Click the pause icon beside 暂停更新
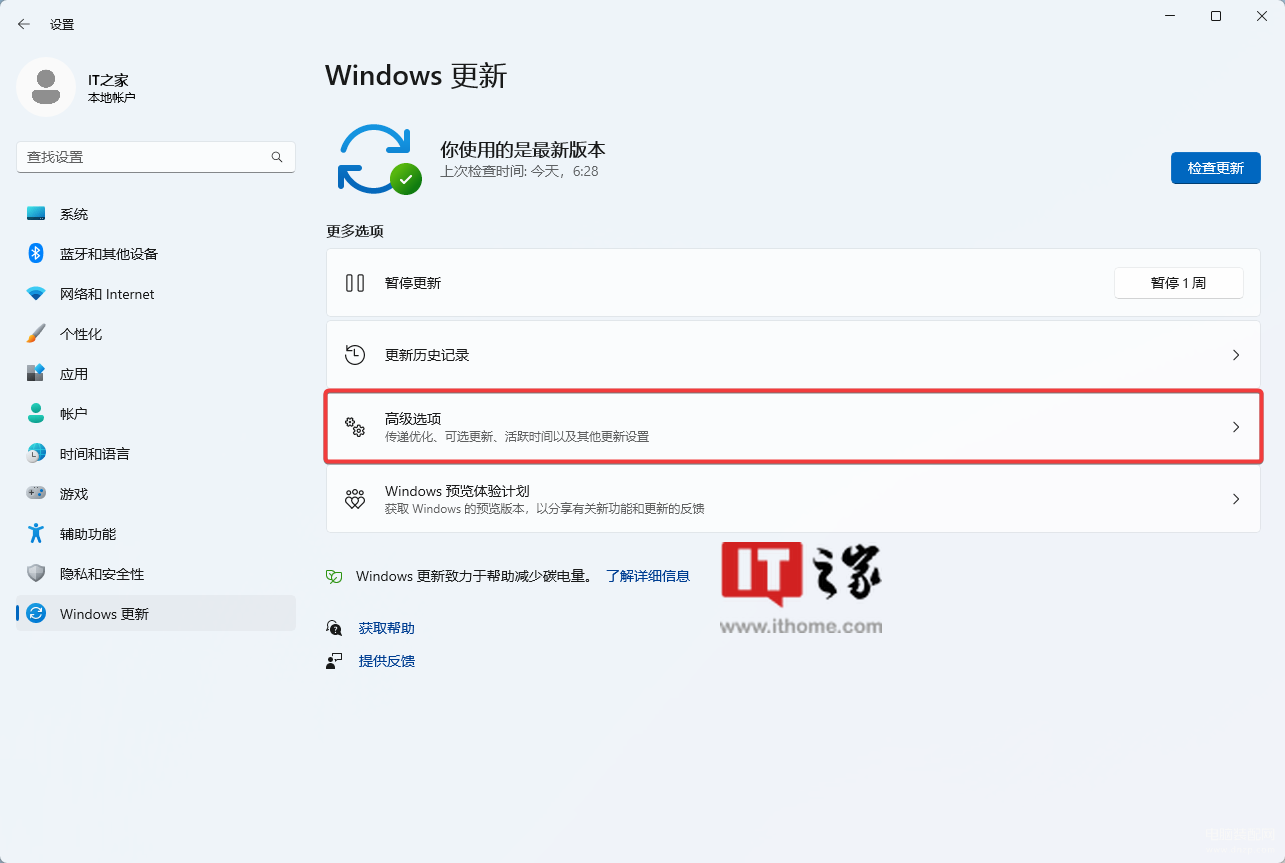Image resolution: width=1285 pixels, height=863 pixels. click(355, 283)
